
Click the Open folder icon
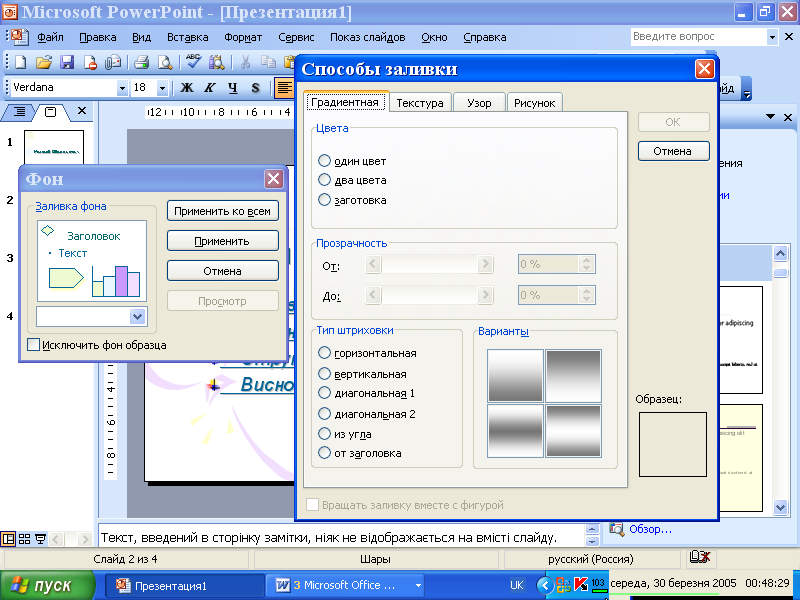coord(44,62)
